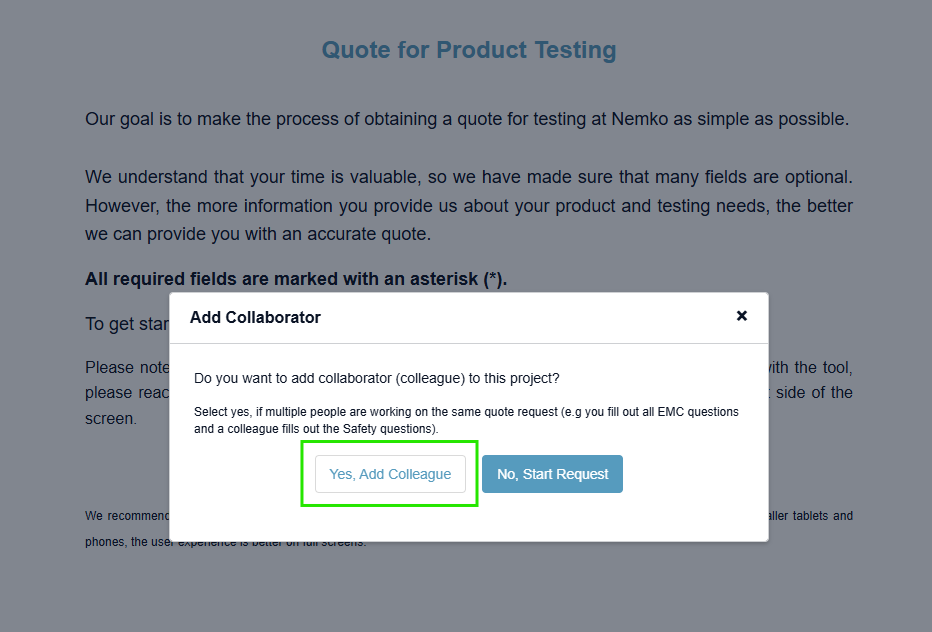Click 'tablets and' footnote text at right

click(818, 516)
